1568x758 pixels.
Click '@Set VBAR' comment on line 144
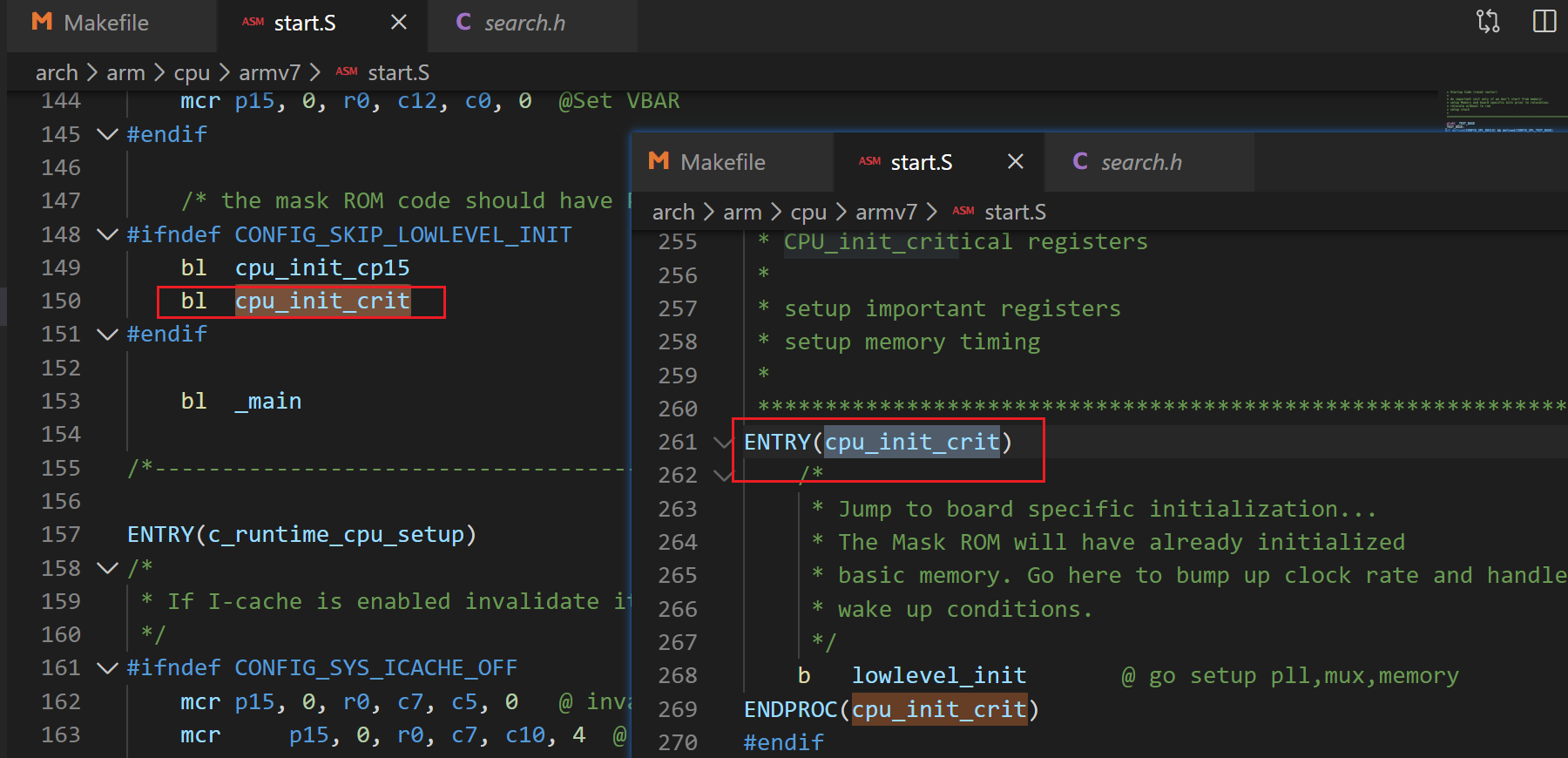[x=619, y=101]
